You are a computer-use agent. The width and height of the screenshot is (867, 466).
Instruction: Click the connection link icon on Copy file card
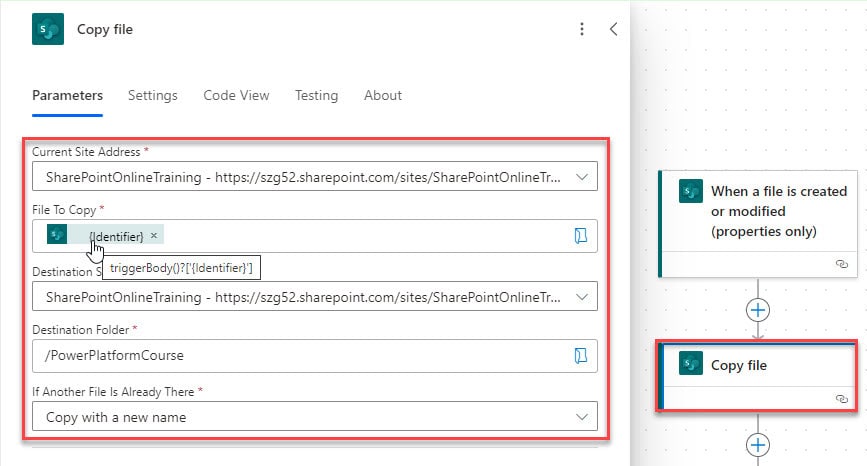click(842, 399)
